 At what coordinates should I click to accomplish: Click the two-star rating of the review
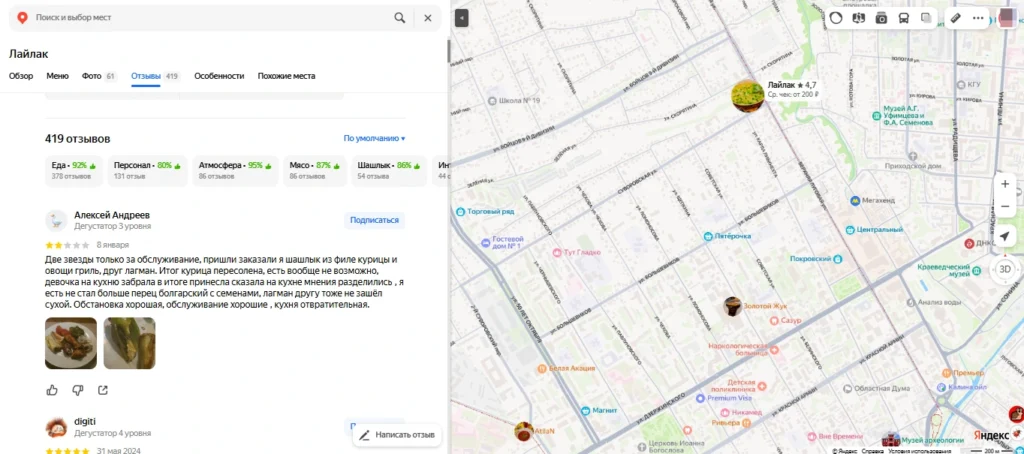67,245
